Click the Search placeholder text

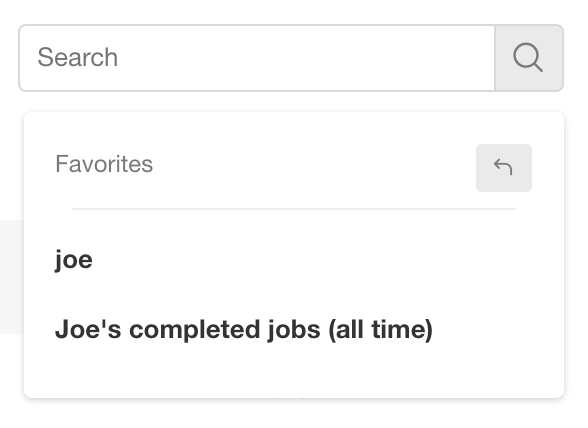[x=78, y=57]
